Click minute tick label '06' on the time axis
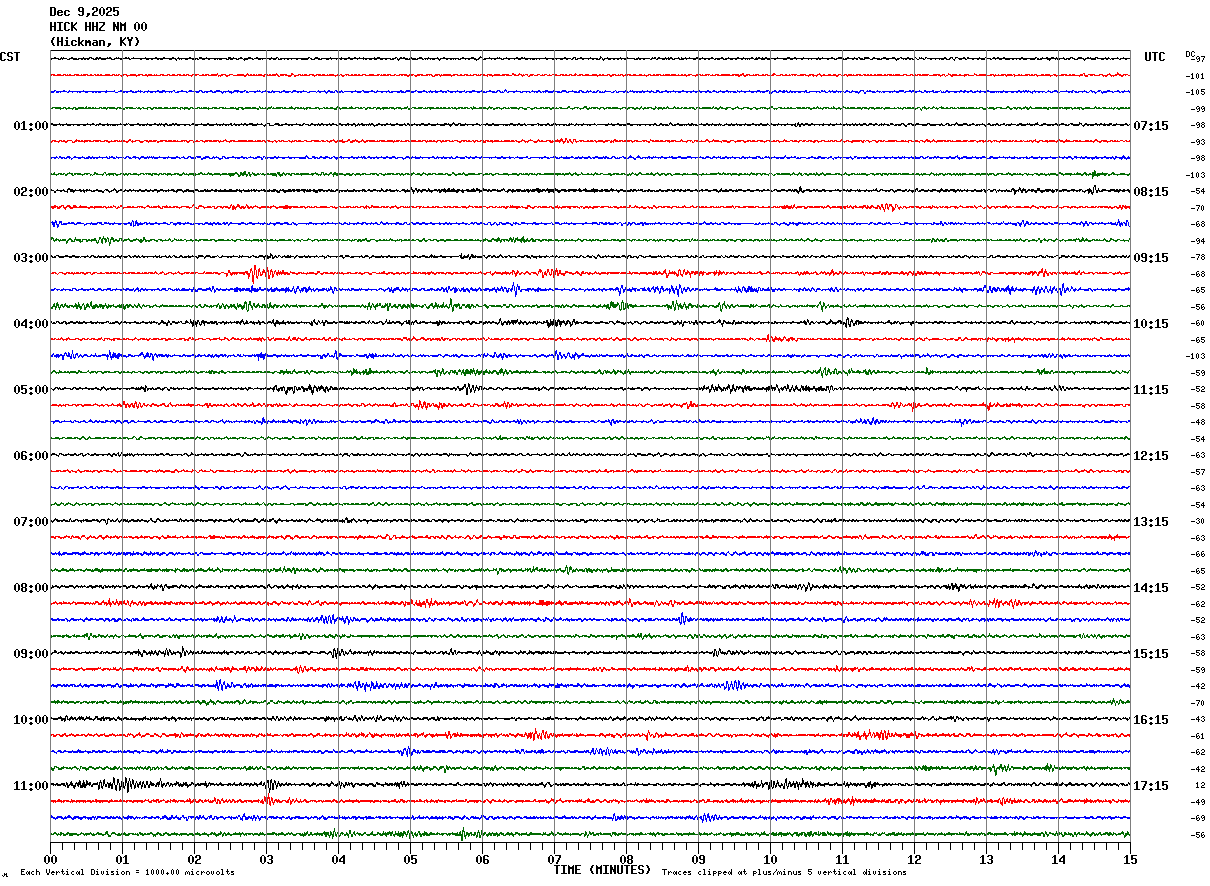Image resolution: width=1210 pixels, height=886 pixels. coord(482,859)
